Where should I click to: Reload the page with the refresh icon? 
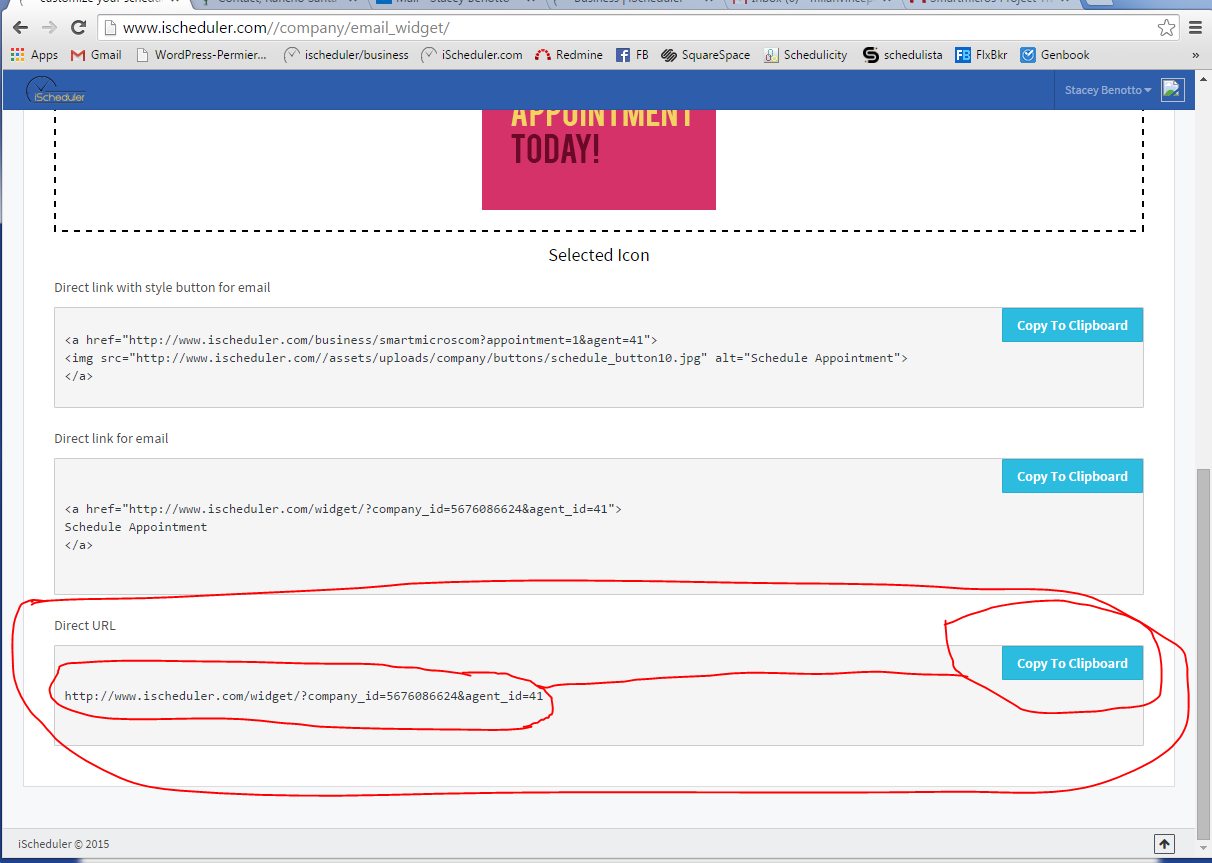tap(79, 28)
